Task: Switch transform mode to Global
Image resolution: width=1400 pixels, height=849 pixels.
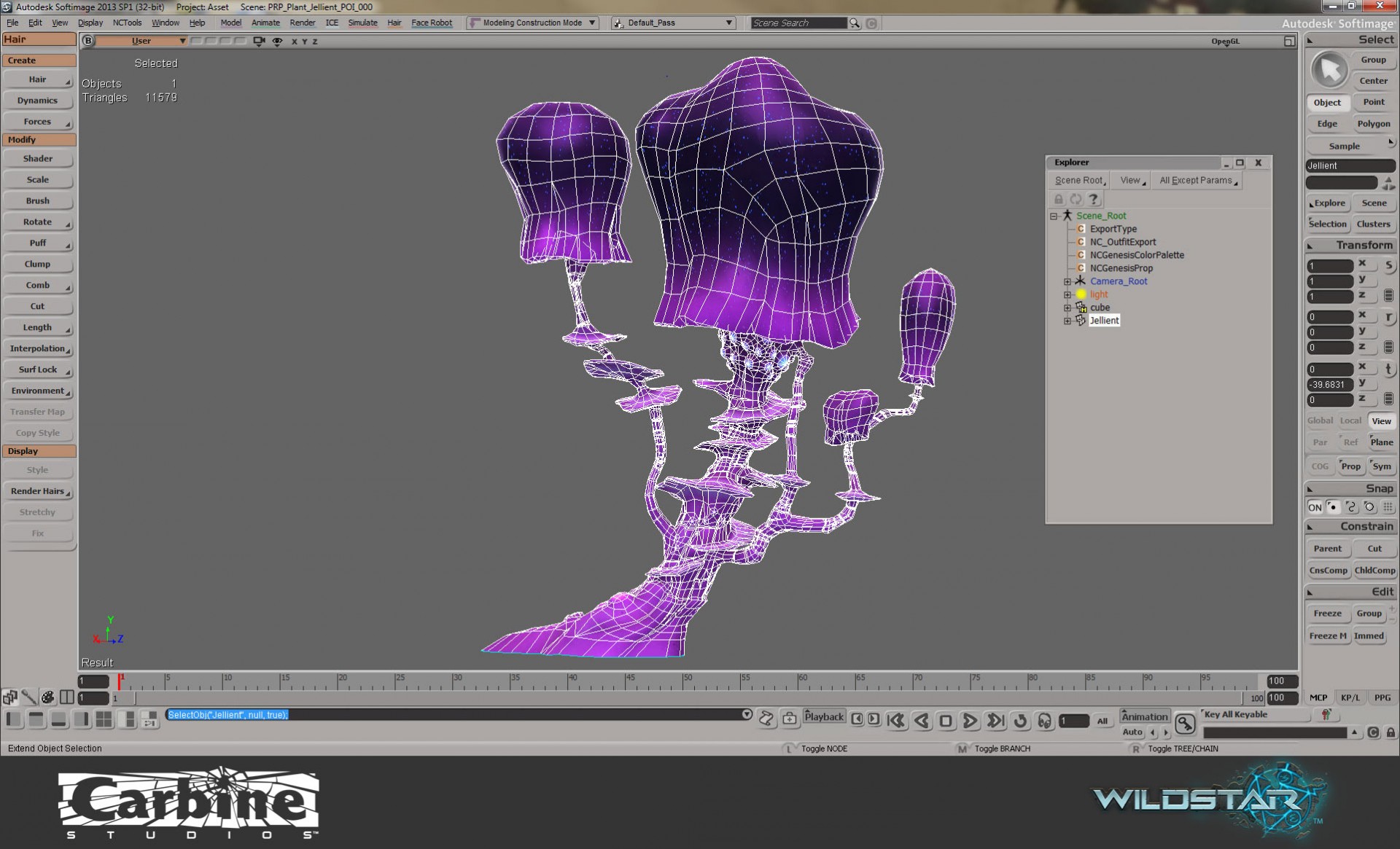Action: [1319, 420]
